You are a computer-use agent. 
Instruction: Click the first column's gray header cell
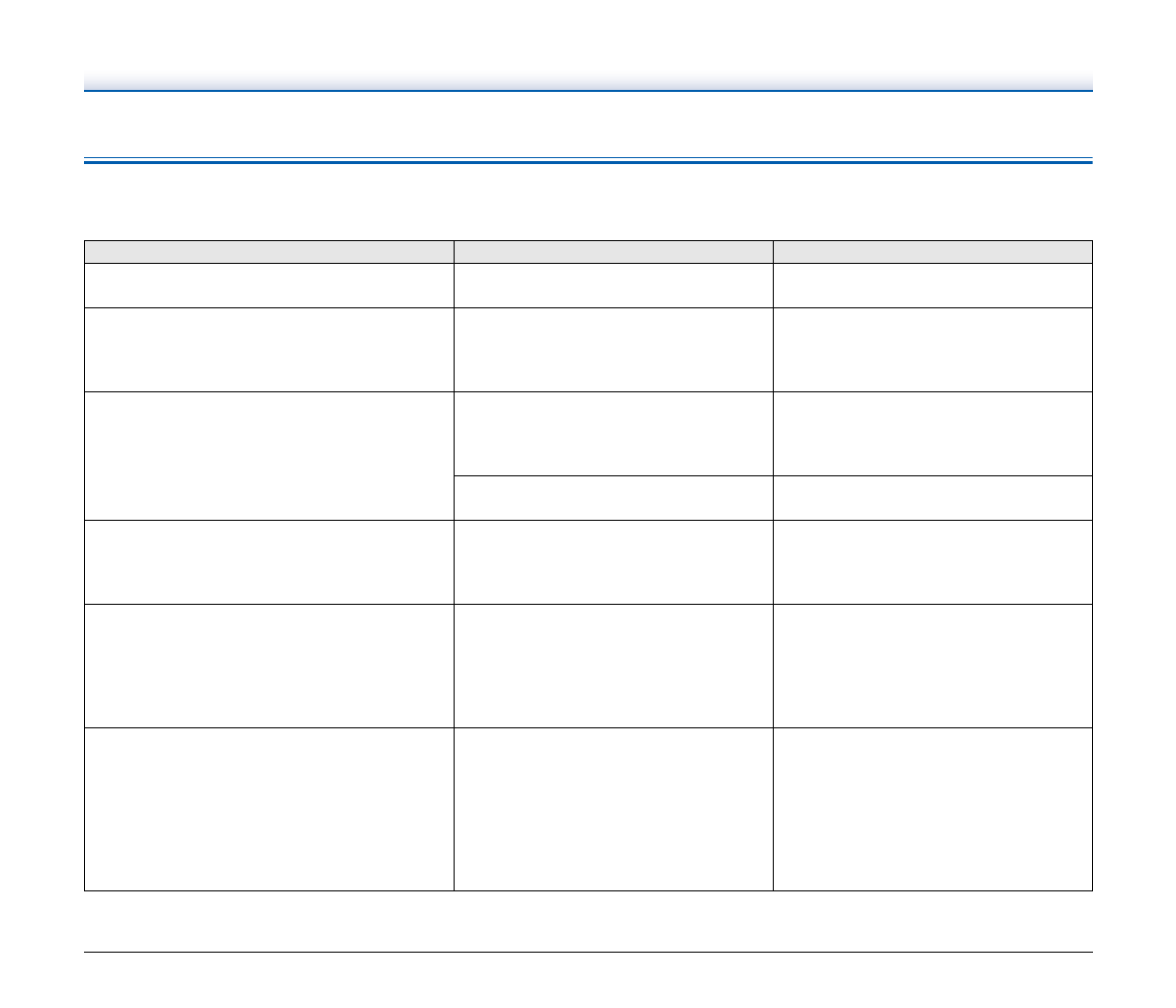269,251
